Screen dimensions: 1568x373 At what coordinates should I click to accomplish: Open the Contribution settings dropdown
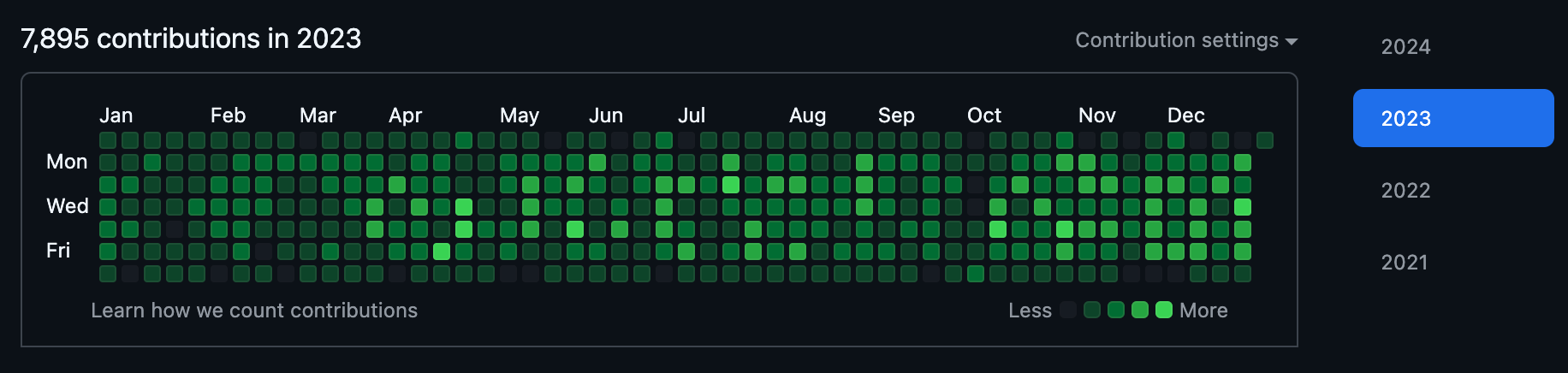tap(1185, 40)
